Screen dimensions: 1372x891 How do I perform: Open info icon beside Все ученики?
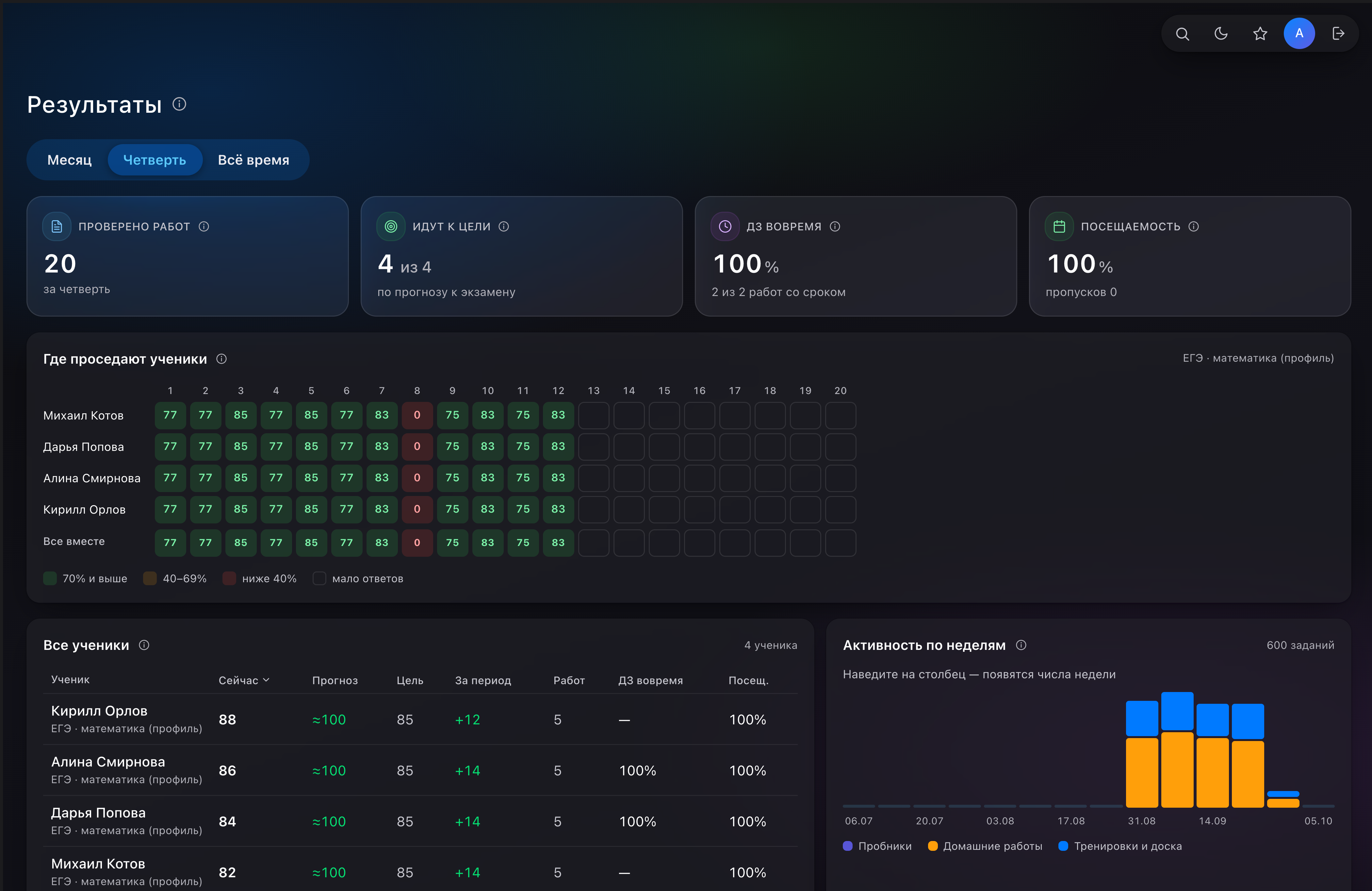tap(144, 645)
